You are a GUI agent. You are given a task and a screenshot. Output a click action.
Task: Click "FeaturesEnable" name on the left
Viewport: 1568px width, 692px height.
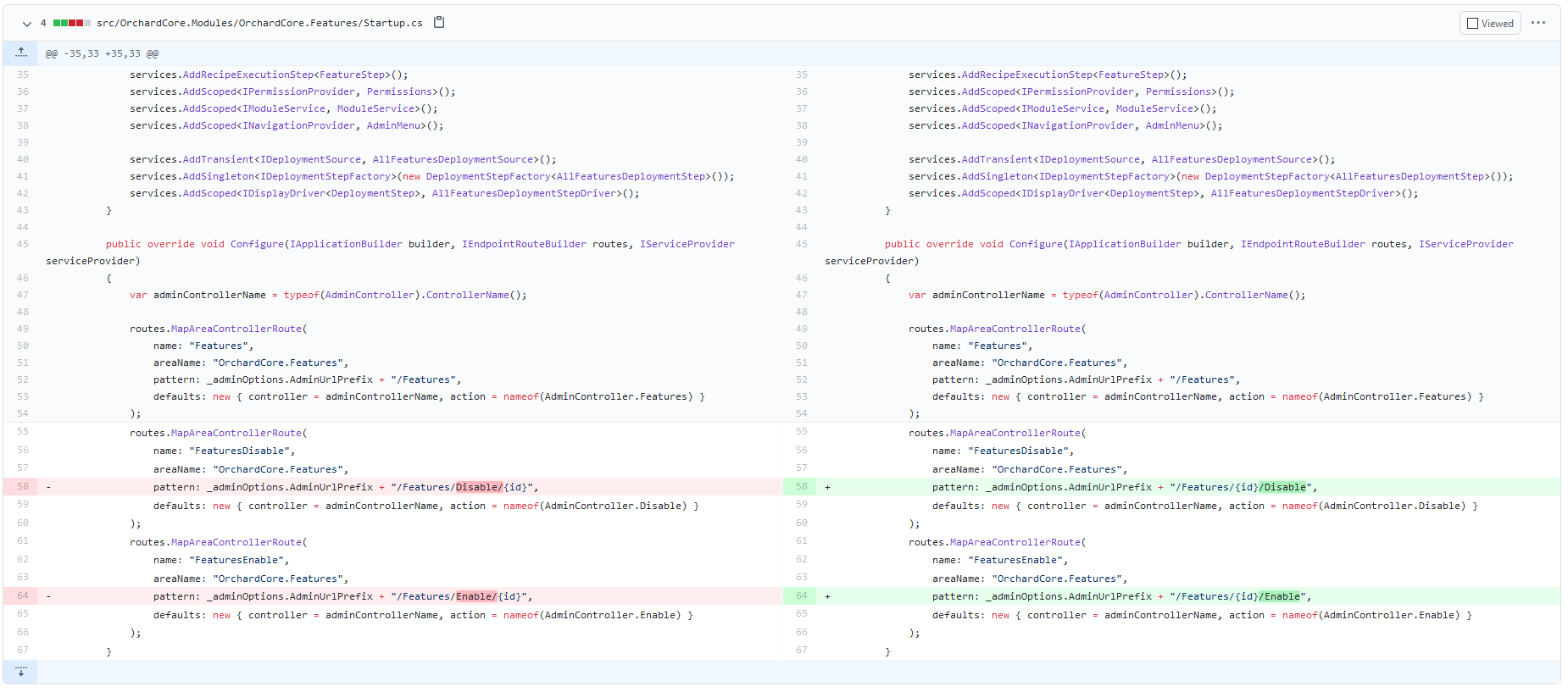click(236, 560)
